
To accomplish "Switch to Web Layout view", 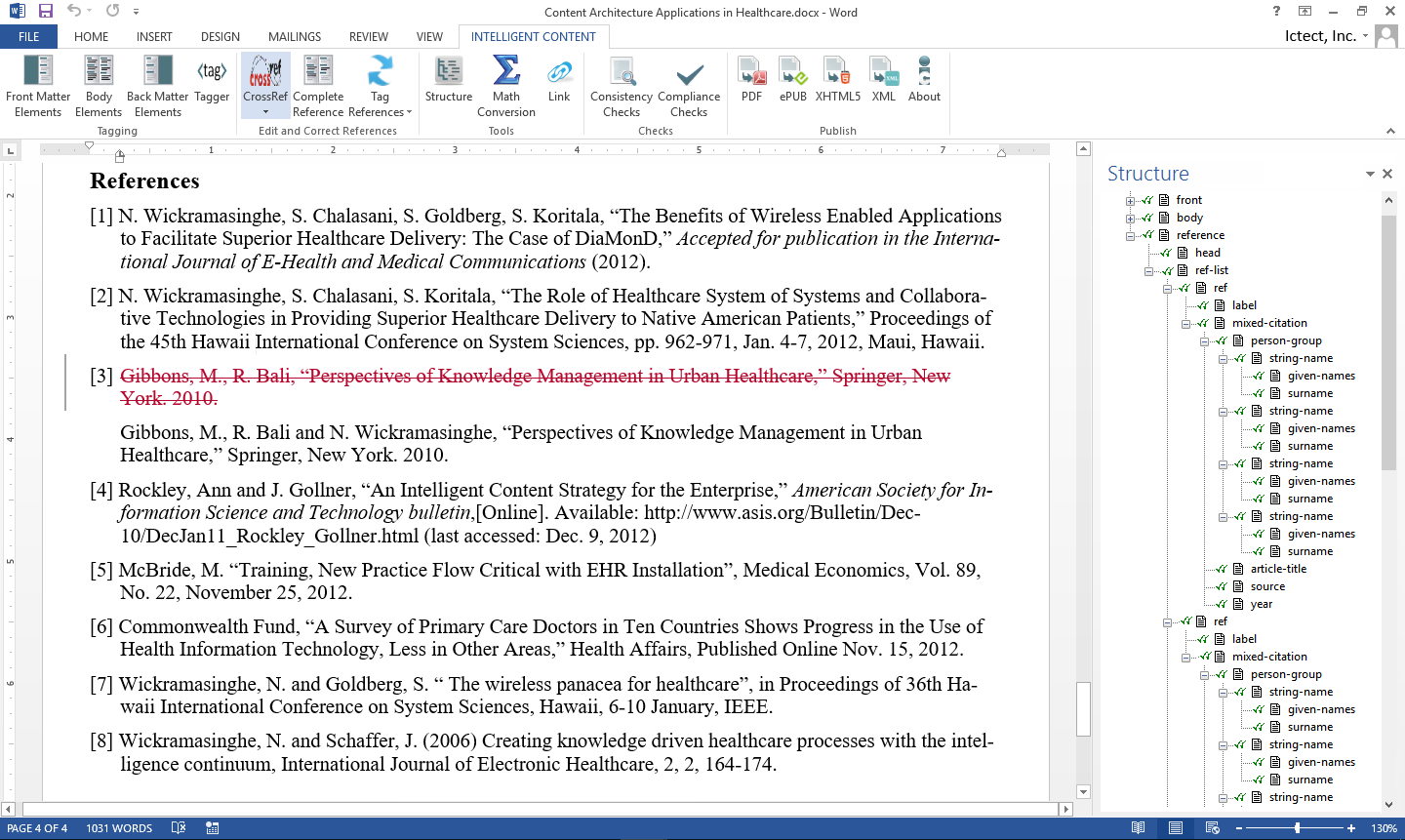I will click(1213, 828).
